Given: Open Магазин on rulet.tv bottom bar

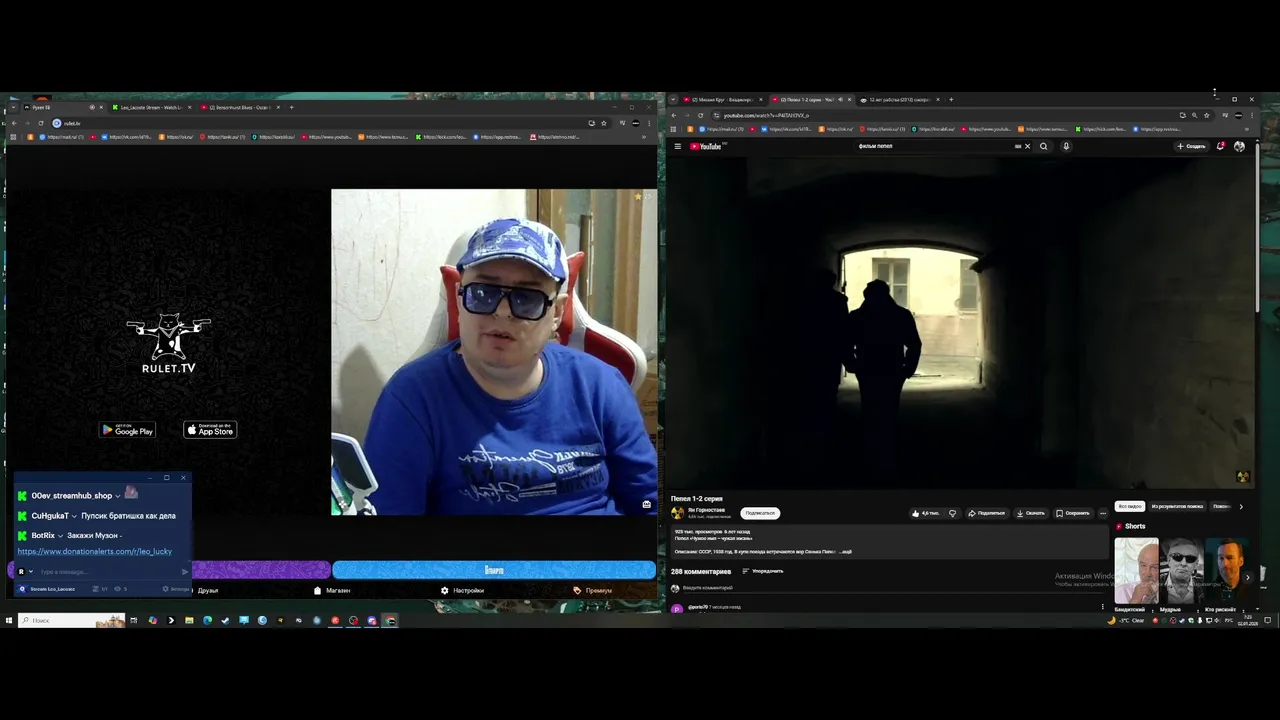Looking at the screenshot, I should (x=333, y=590).
